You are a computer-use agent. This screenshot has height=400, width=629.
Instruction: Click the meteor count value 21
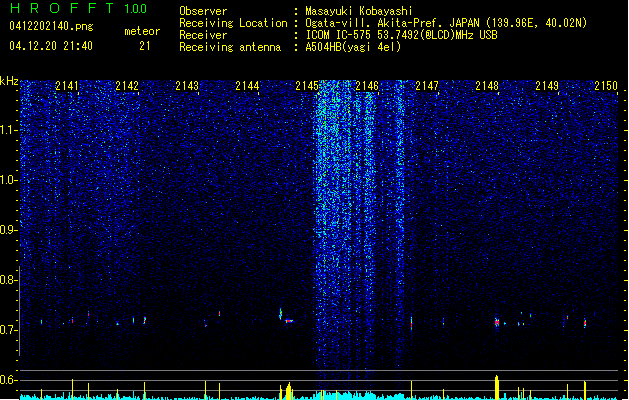pos(145,46)
